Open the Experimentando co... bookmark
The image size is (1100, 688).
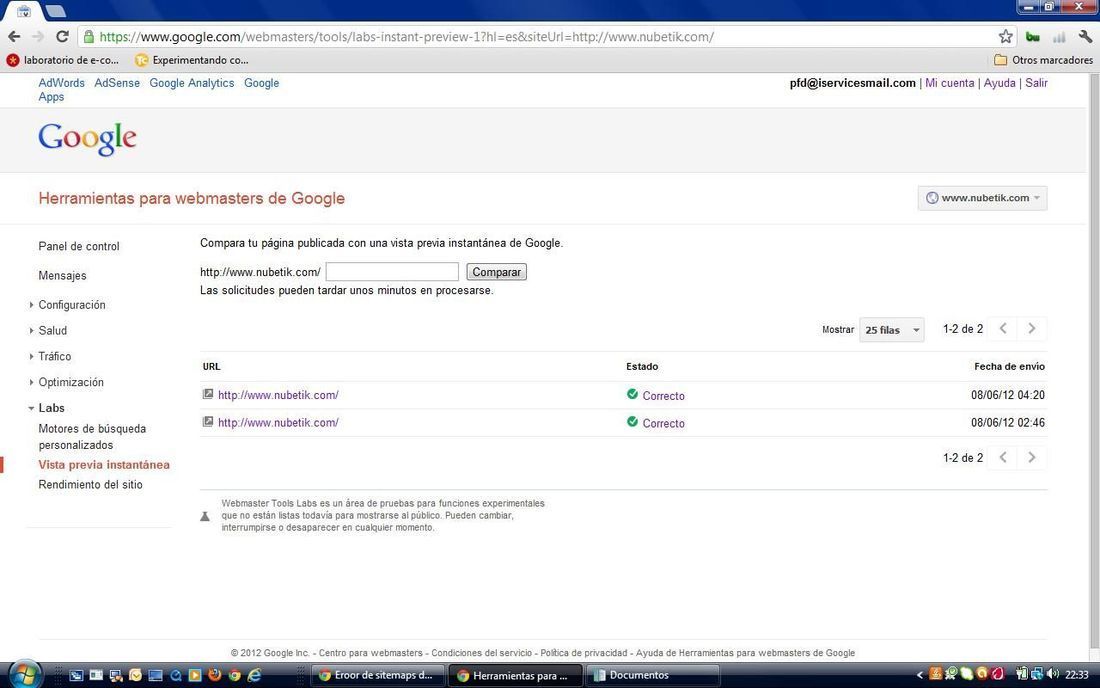192,60
